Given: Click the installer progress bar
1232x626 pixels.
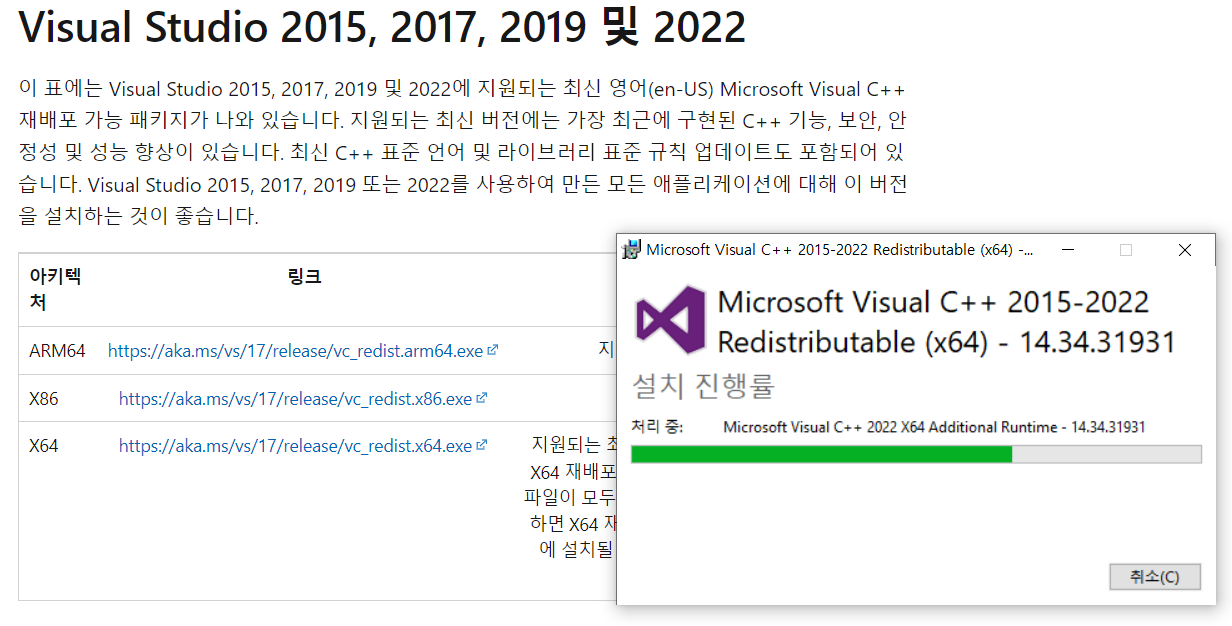Looking at the screenshot, I should coord(916,454).
